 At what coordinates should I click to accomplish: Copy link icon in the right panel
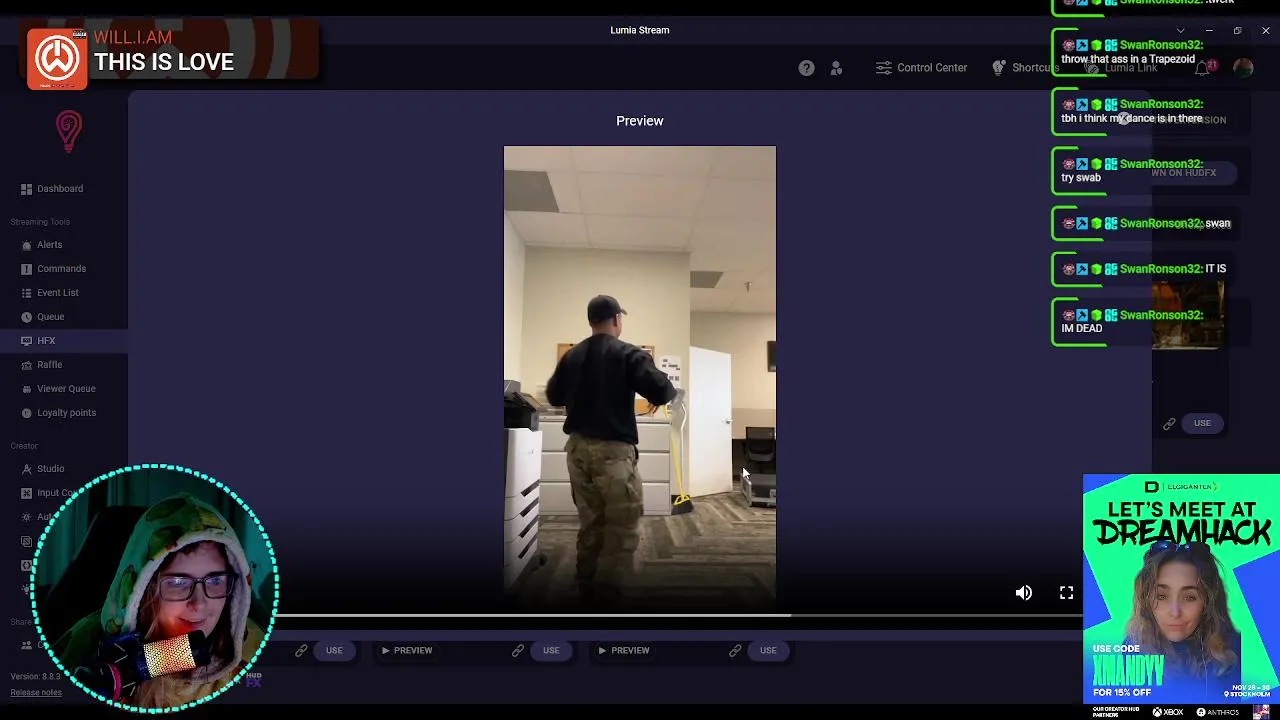click(x=1169, y=423)
